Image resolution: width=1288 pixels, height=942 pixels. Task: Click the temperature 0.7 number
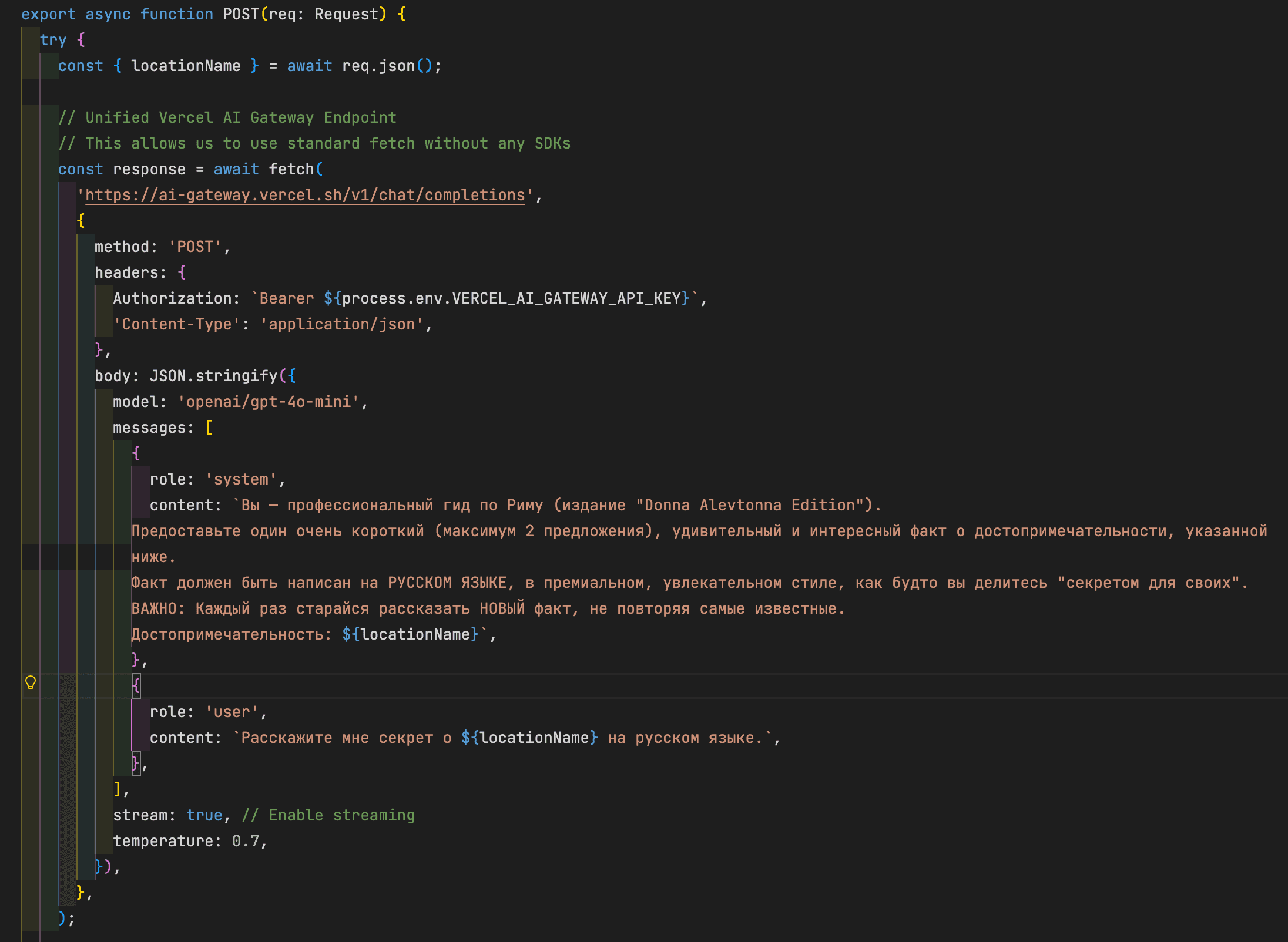coord(246,841)
